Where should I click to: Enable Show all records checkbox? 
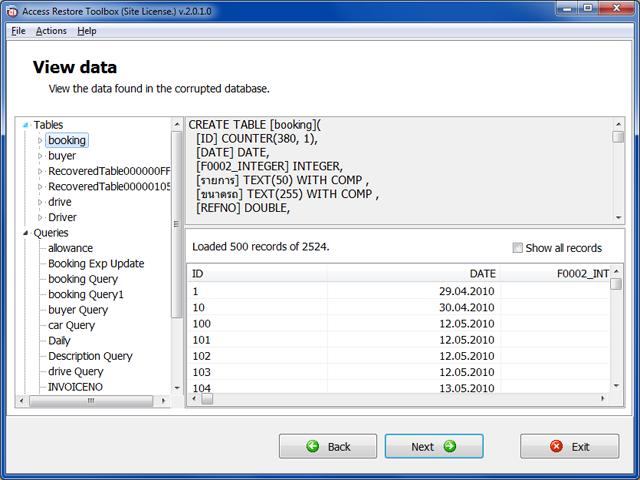[x=517, y=248]
